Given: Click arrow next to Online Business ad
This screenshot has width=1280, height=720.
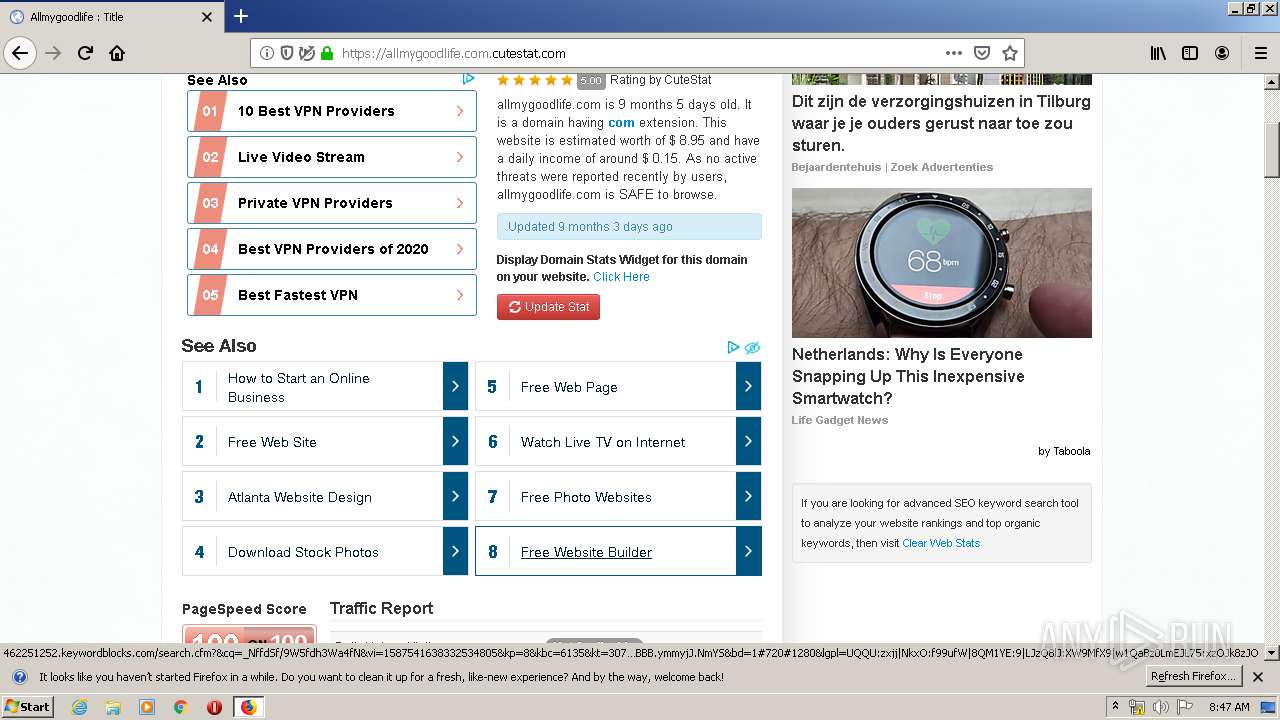Looking at the screenshot, I should [x=455, y=386].
